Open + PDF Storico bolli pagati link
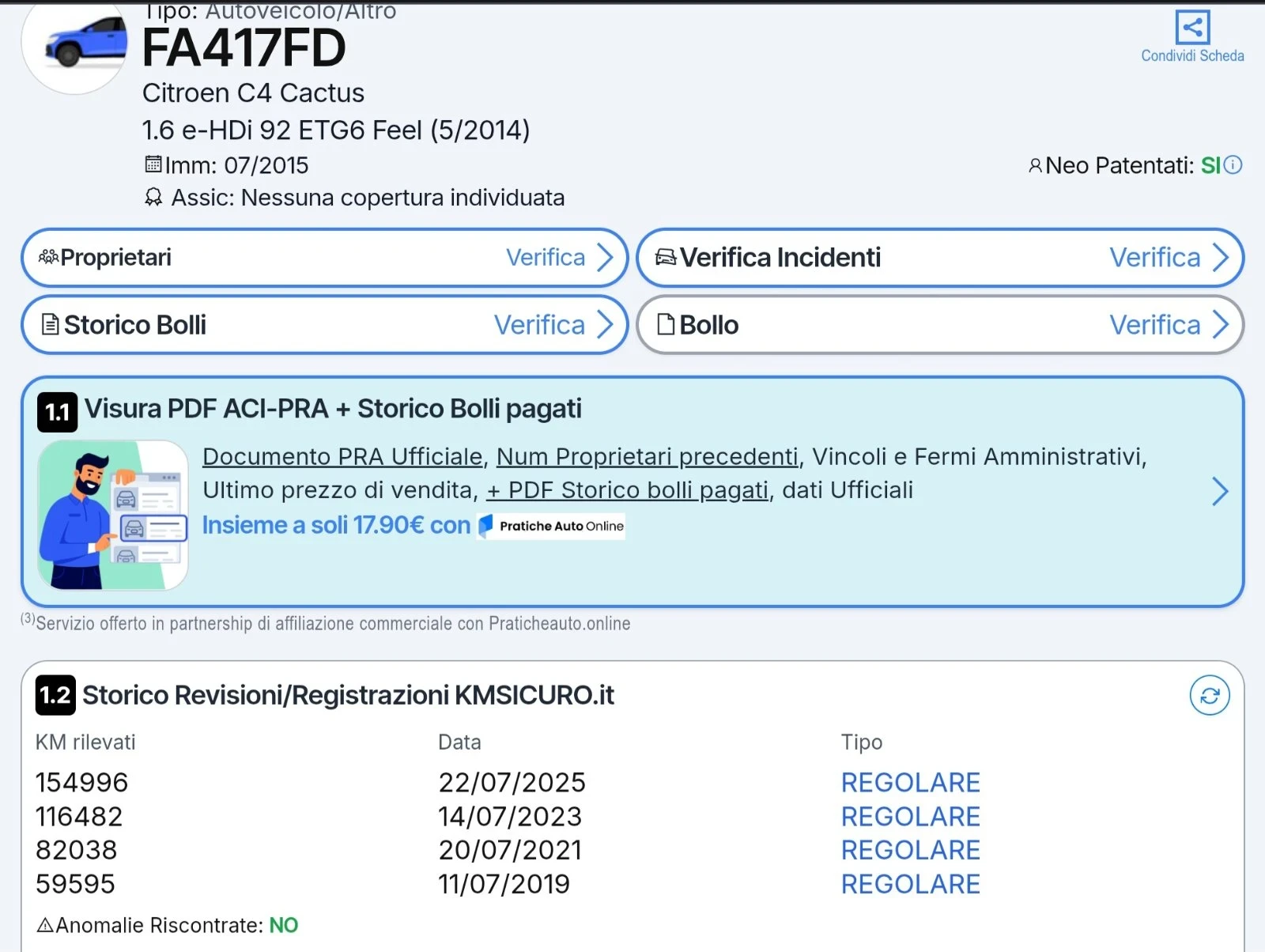This screenshot has height=952, width=1265. coord(628,490)
